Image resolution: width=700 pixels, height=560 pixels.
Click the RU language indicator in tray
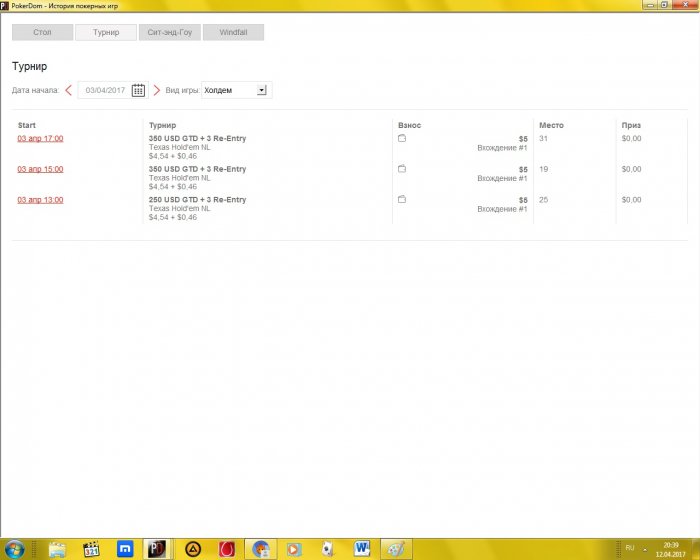630,548
